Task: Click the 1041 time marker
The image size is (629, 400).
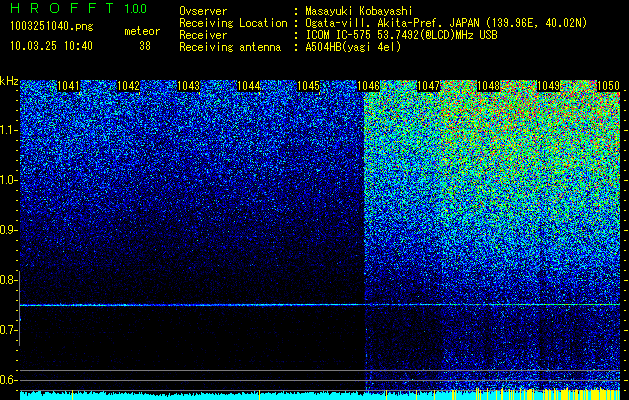Action: click(69, 86)
